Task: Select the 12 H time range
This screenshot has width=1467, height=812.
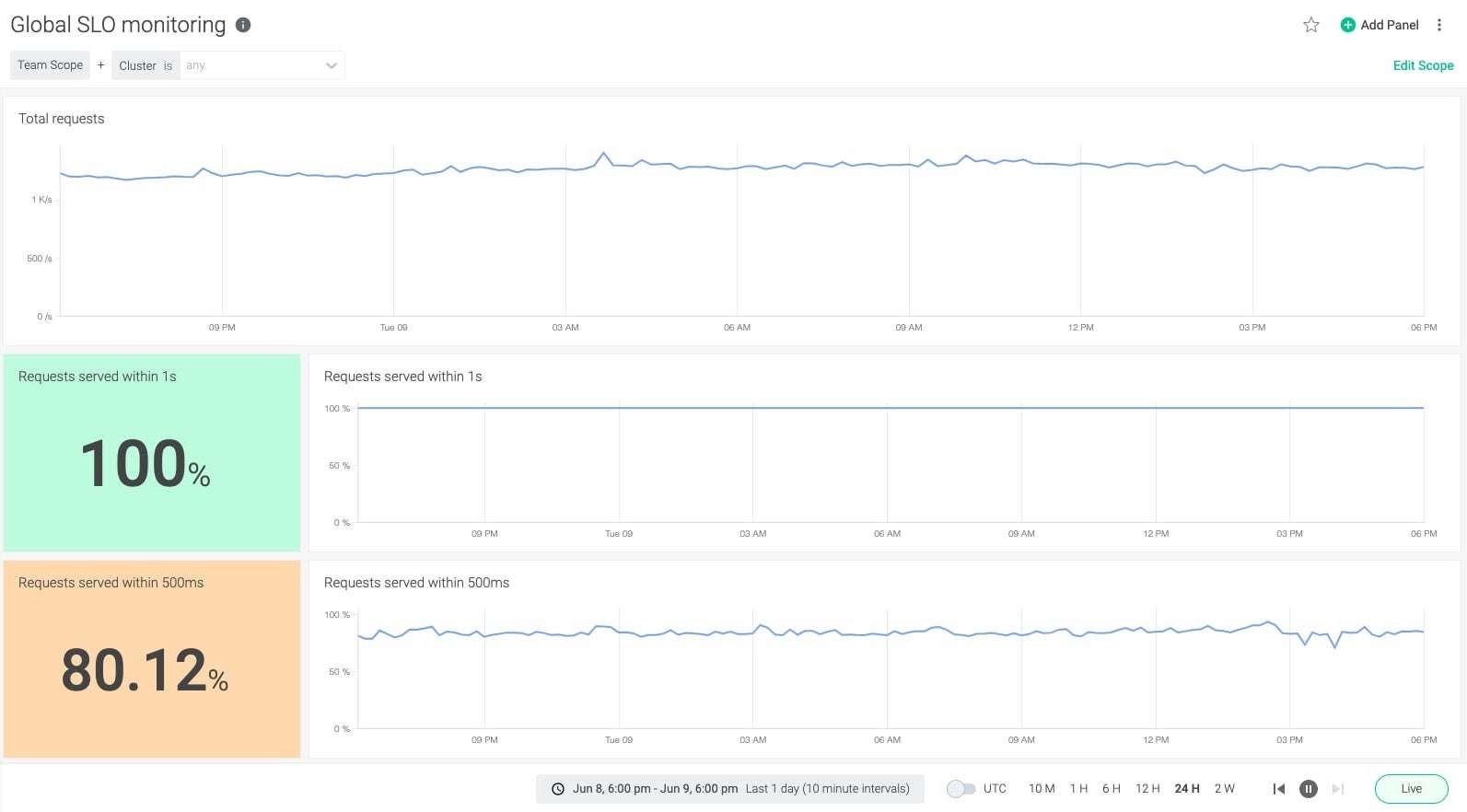Action: [x=1147, y=789]
